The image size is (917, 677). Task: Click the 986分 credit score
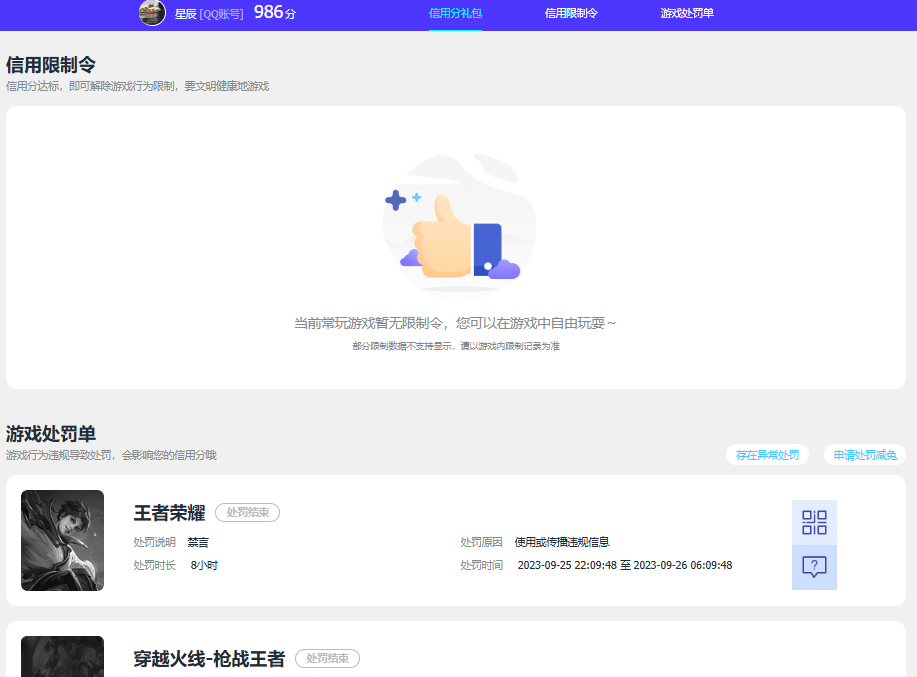coord(275,12)
